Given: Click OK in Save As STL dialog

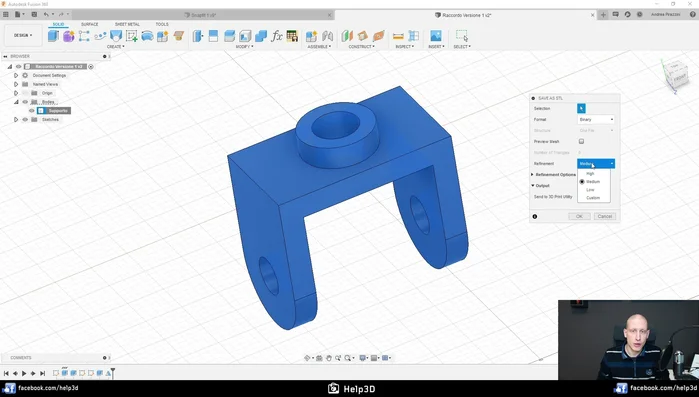Looking at the screenshot, I should [x=579, y=216].
